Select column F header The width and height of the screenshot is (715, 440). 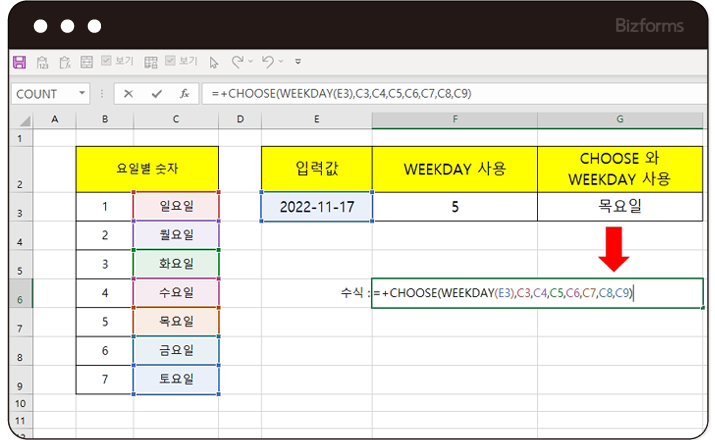[455, 119]
